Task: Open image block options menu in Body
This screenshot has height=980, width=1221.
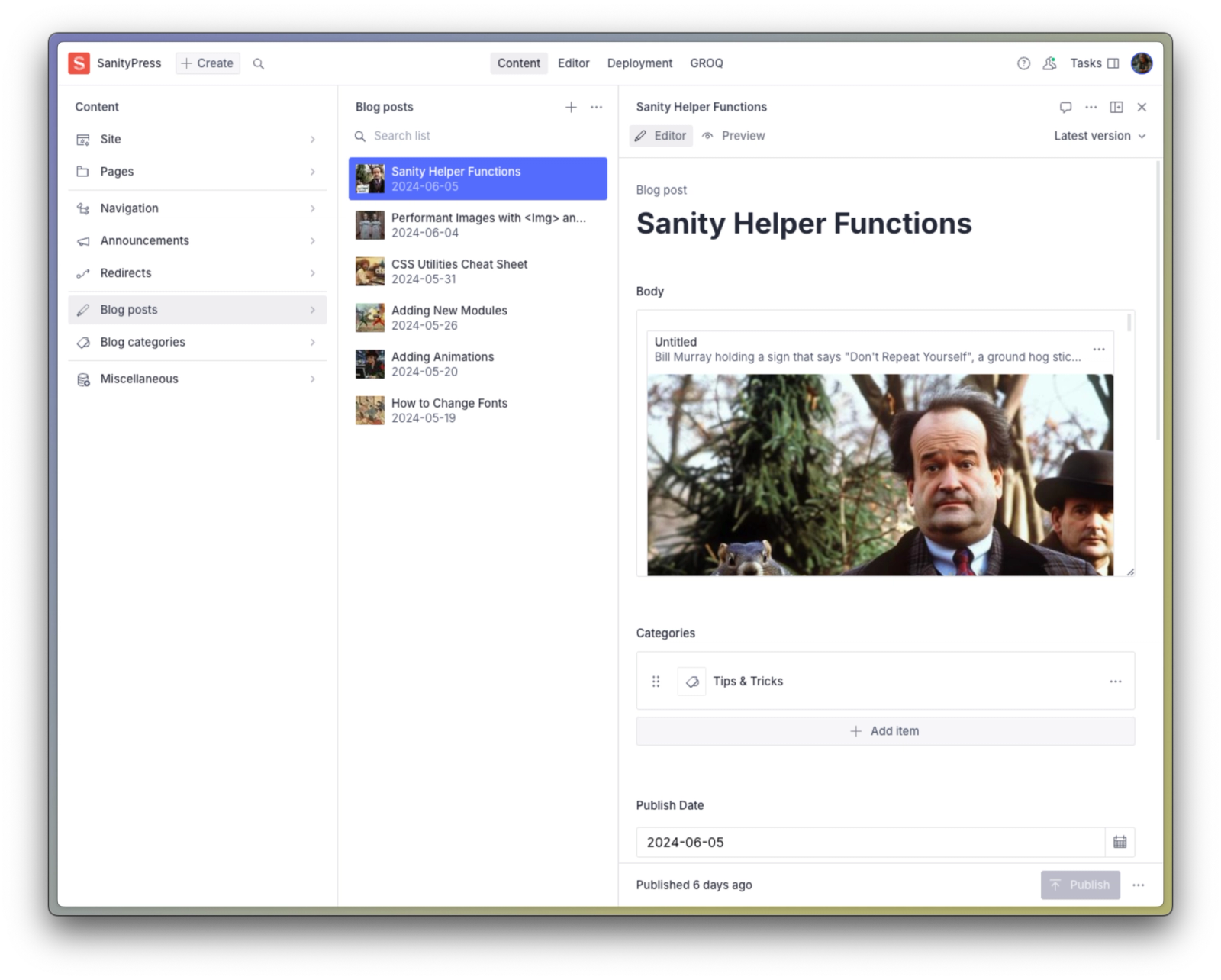Action: [x=1098, y=350]
